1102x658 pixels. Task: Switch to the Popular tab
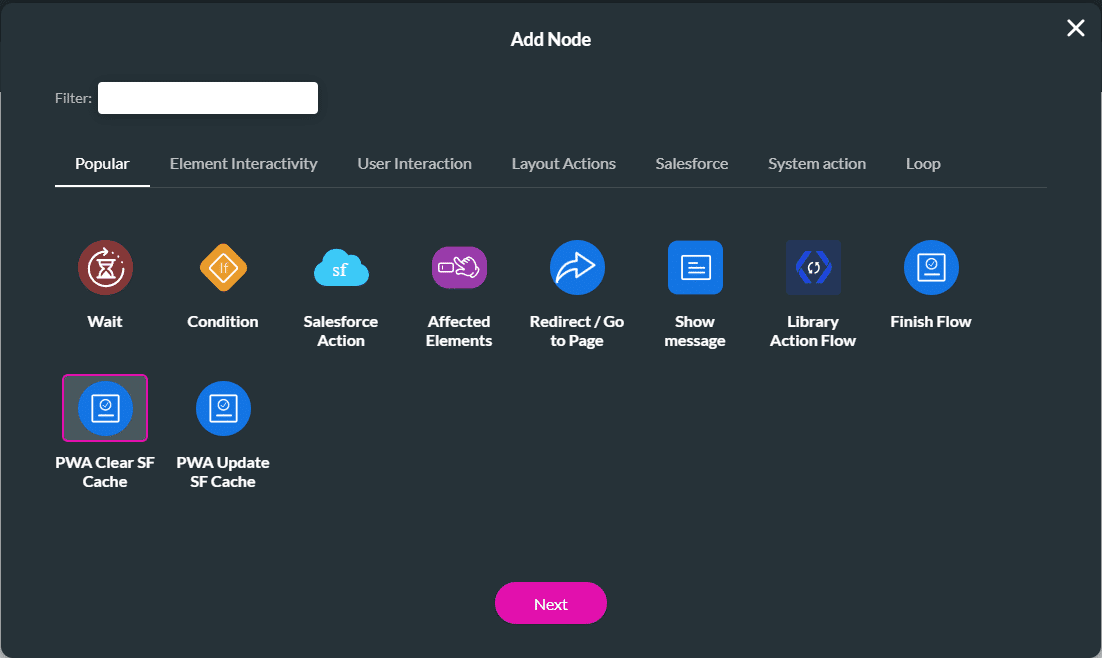pyautogui.click(x=102, y=164)
